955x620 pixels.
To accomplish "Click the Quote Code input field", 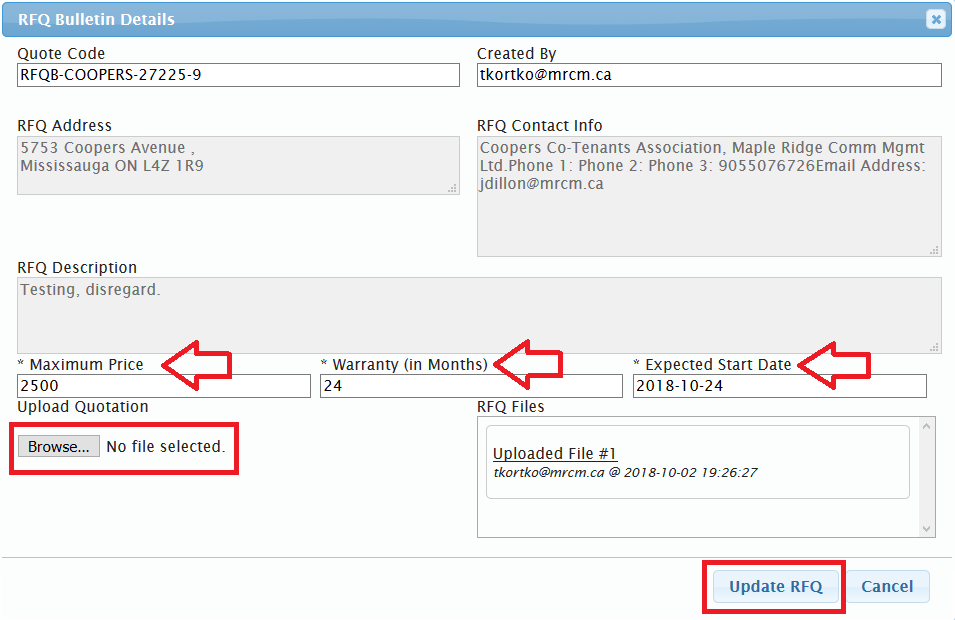I will [238, 75].
